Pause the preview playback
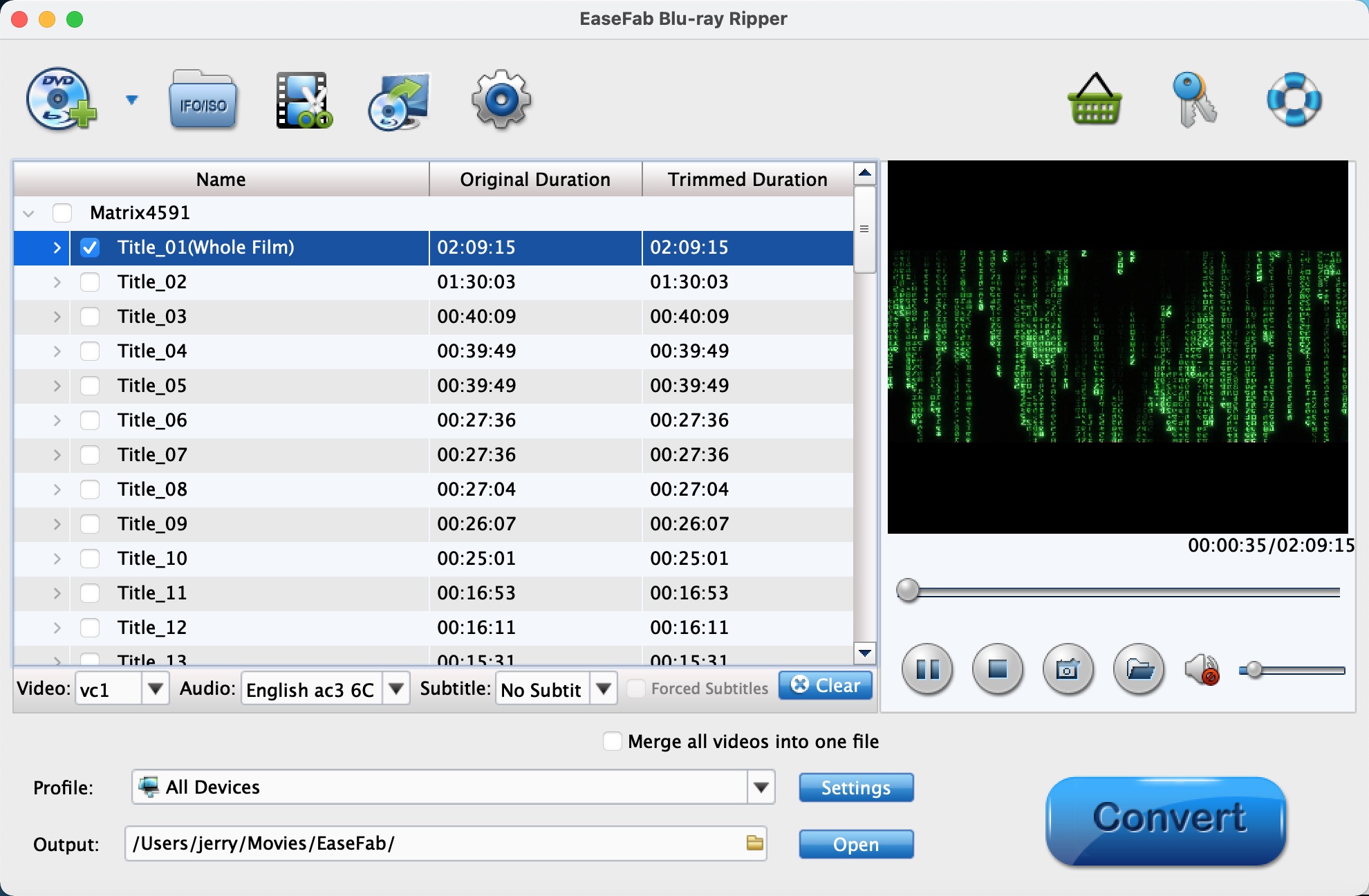1369x896 pixels. pyautogui.click(x=927, y=669)
